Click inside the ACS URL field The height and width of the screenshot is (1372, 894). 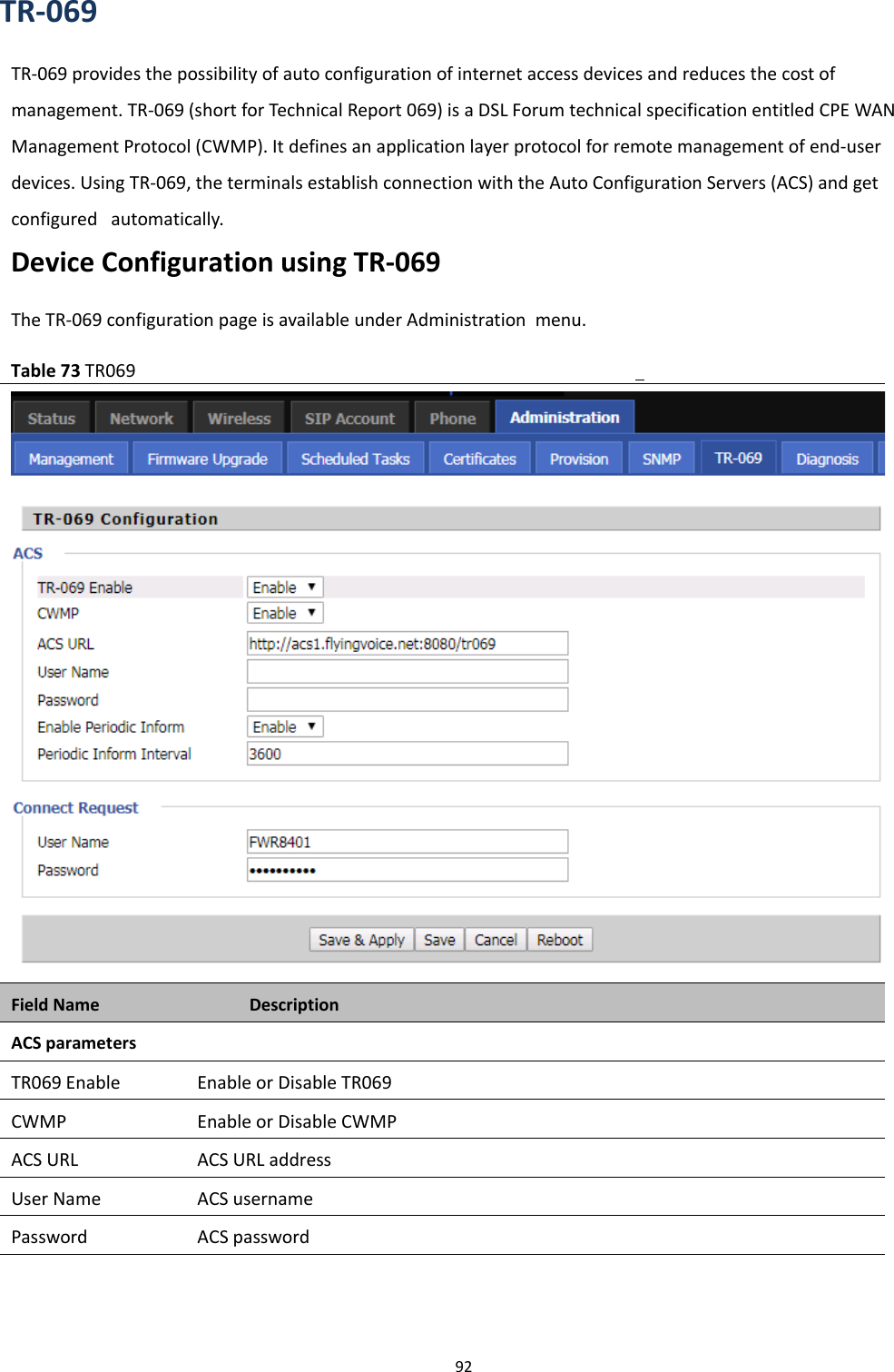click(x=407, y=643)
